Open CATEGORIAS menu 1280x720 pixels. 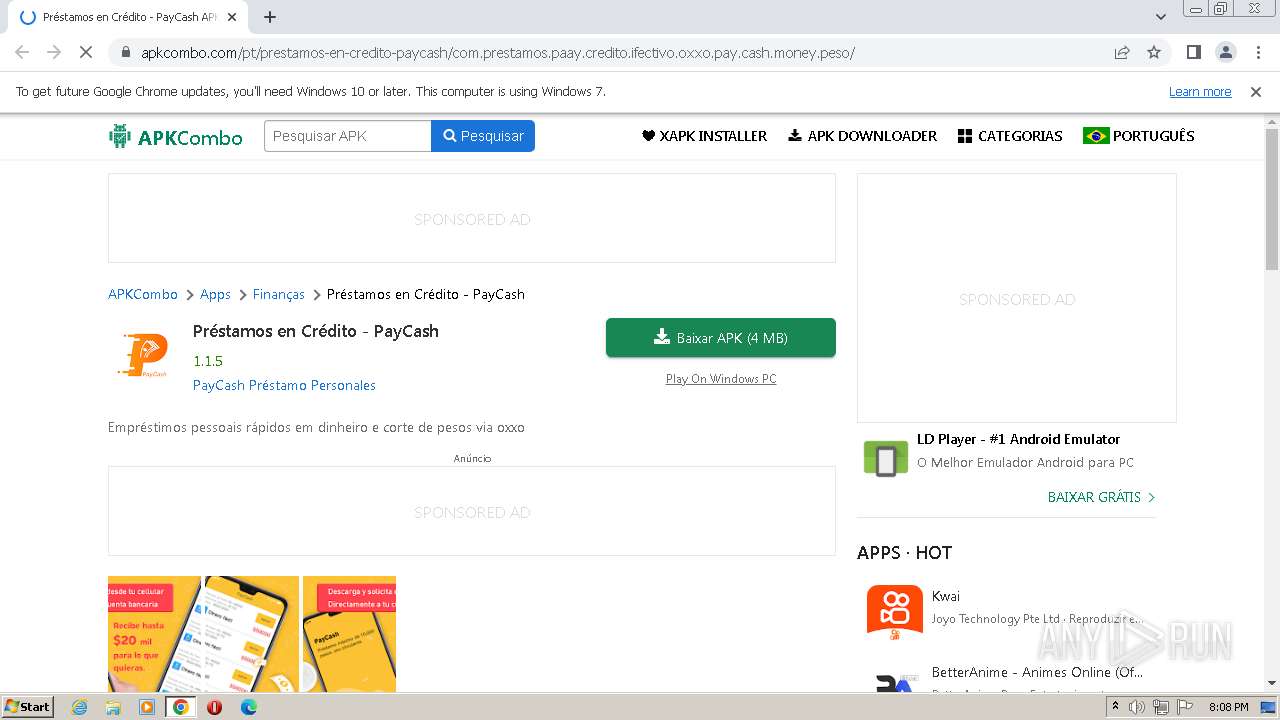[x=1010, y=136]
